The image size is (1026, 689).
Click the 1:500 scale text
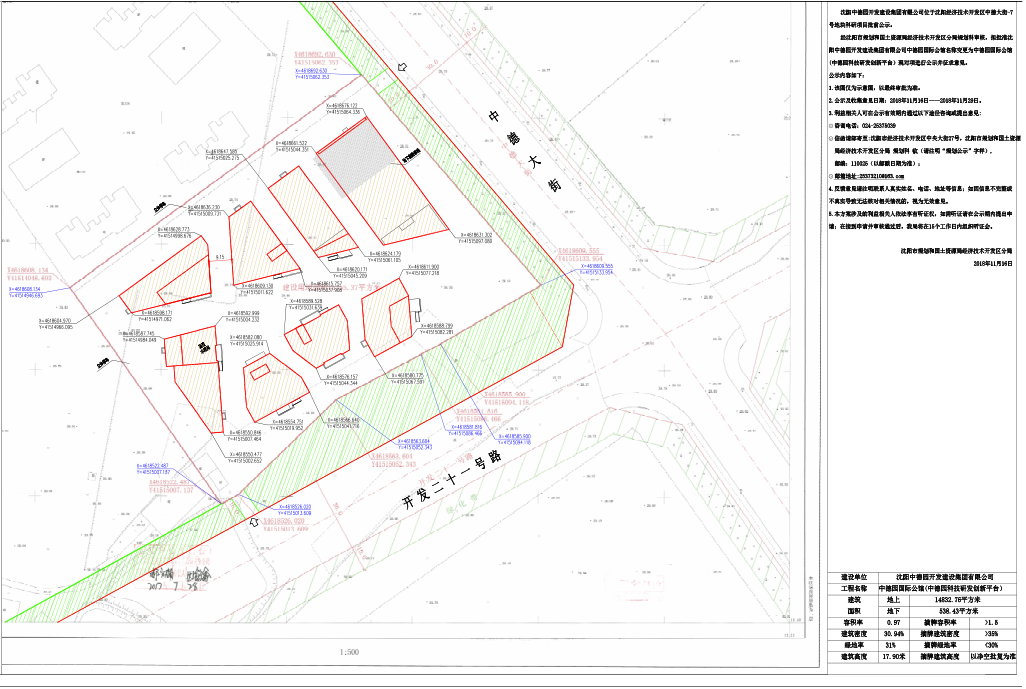(349, 653)
